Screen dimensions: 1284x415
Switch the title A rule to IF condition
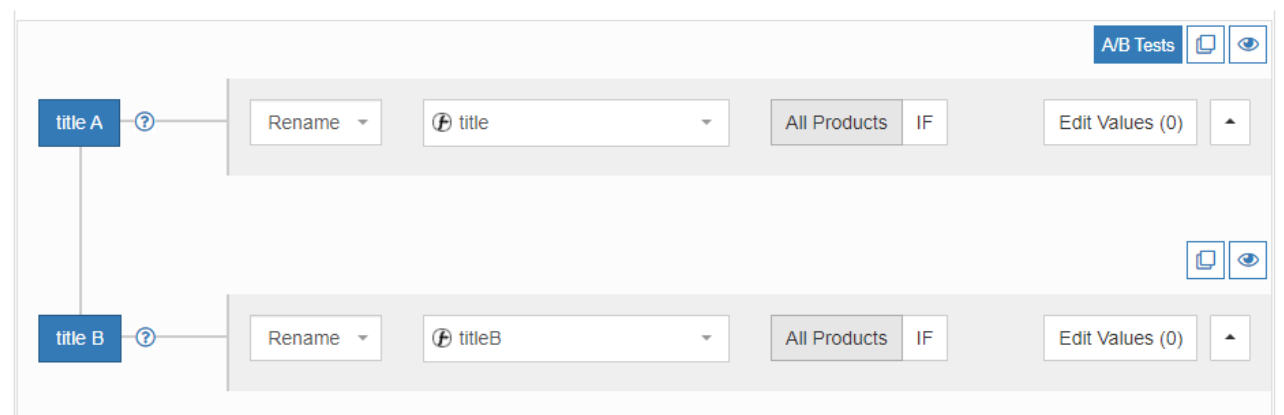pos(924,123)
